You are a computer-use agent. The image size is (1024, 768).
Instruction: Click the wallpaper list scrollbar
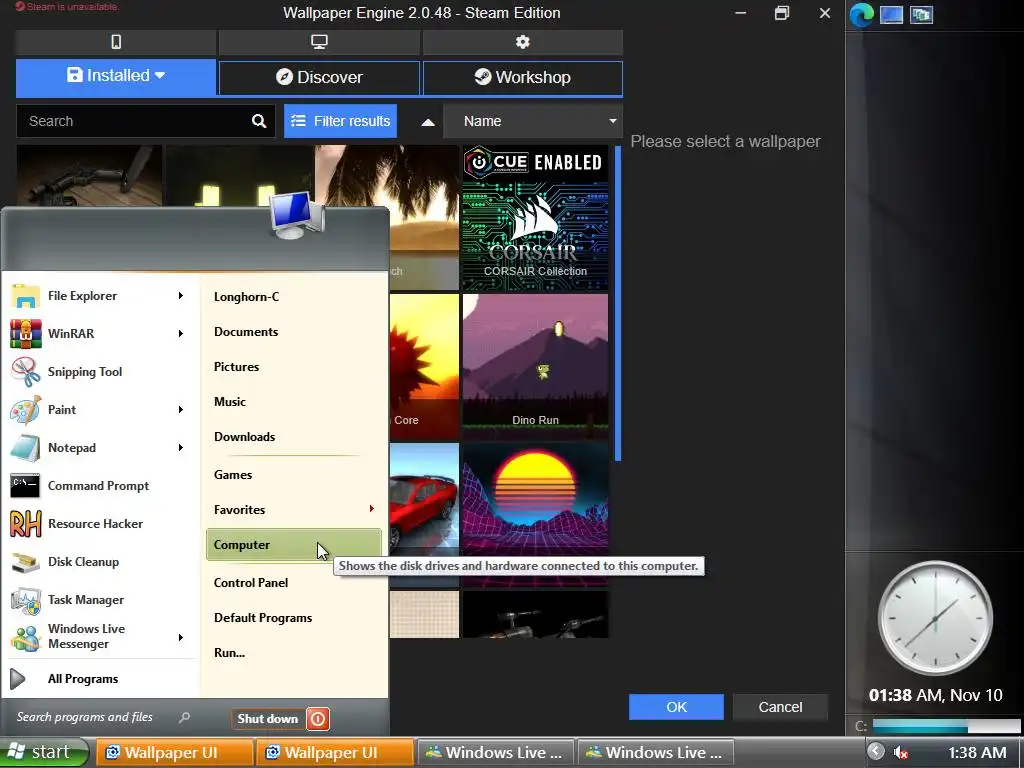point(617,304)
